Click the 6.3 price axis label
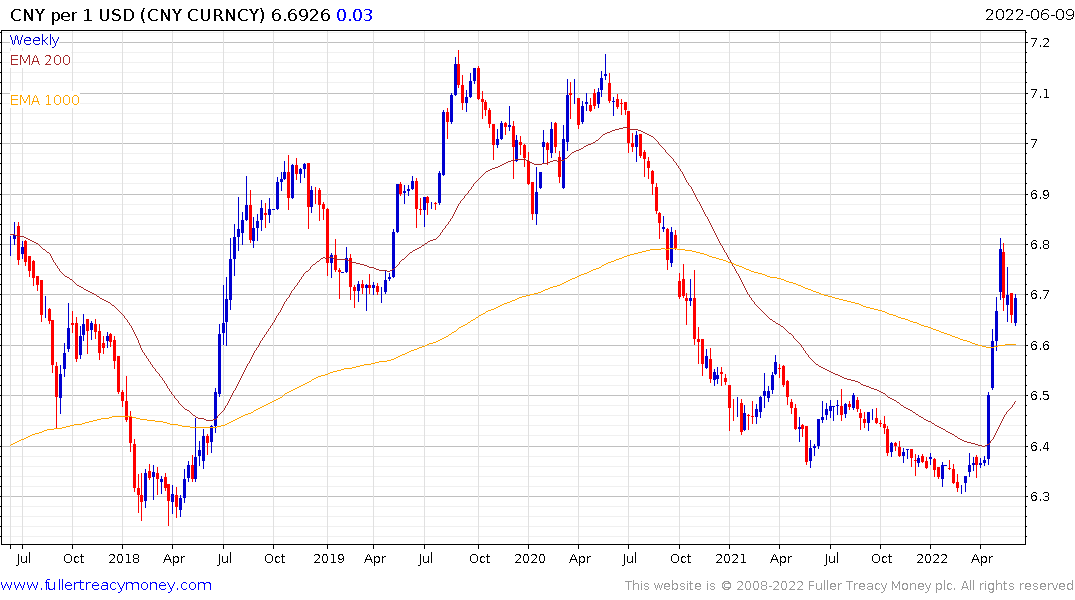1075x600 pixels. [x=1039, y=496]
